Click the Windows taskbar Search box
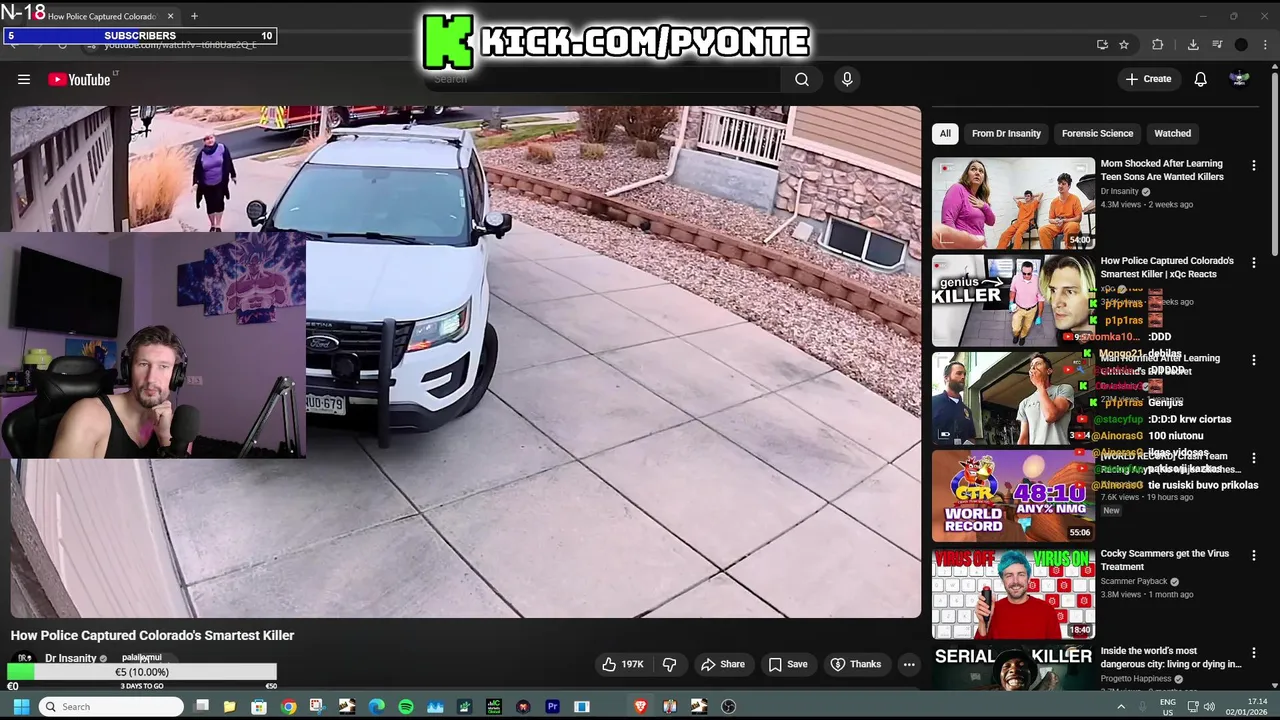The width and height of the screenshot is (1280, 720). pos(111,706)
